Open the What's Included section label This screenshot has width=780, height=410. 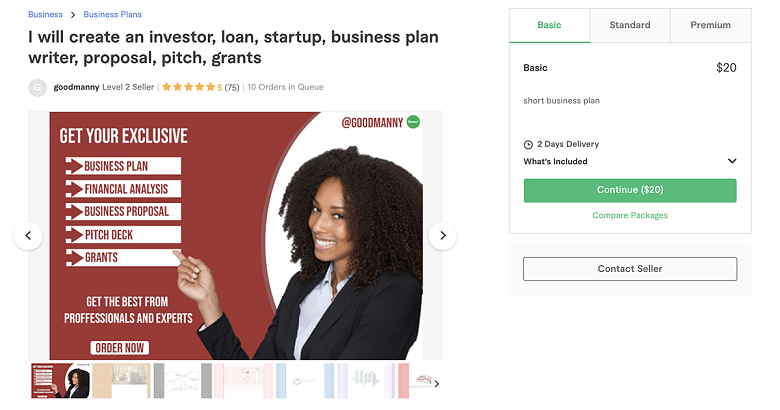click(x=555, y=161)
